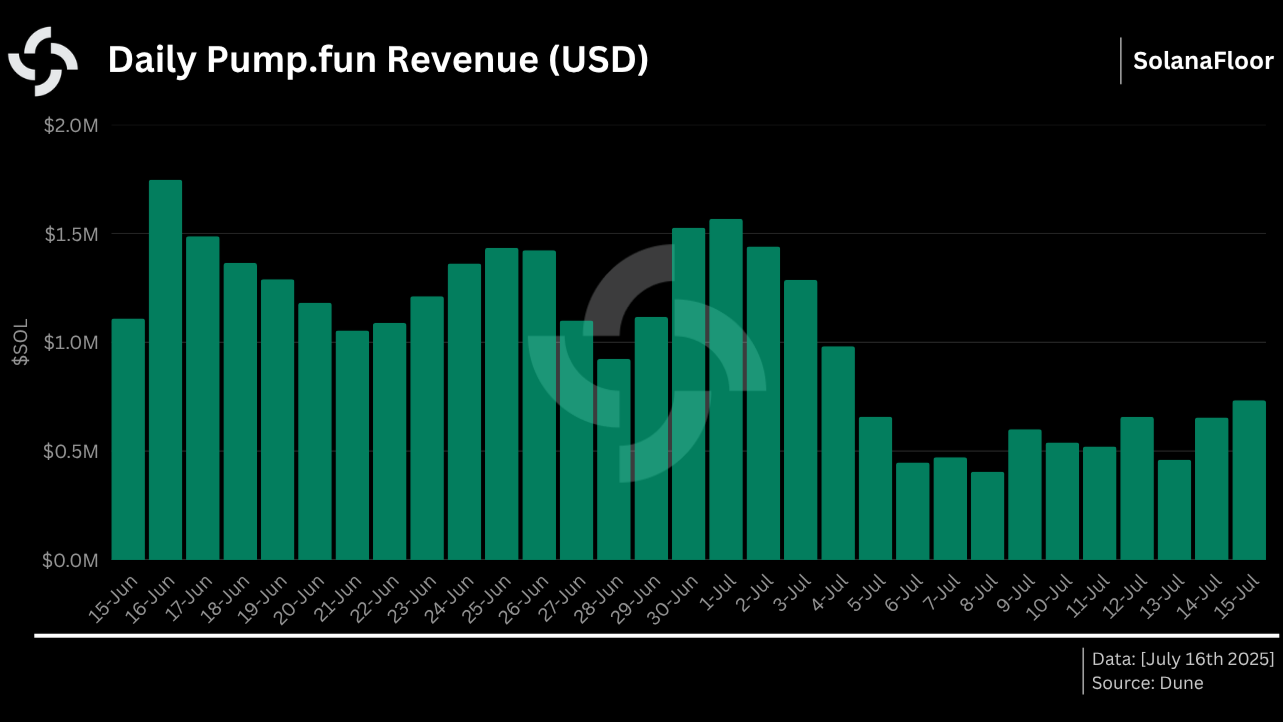Select the 1-Jul revenue bar

tap(726, 390)
